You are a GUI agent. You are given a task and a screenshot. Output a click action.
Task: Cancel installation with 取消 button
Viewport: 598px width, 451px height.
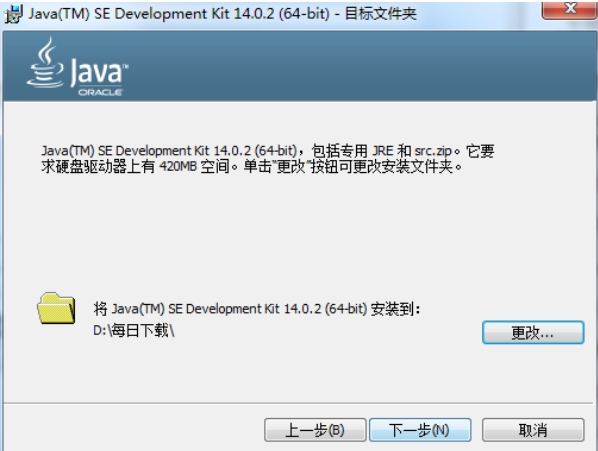click(533, 430)
